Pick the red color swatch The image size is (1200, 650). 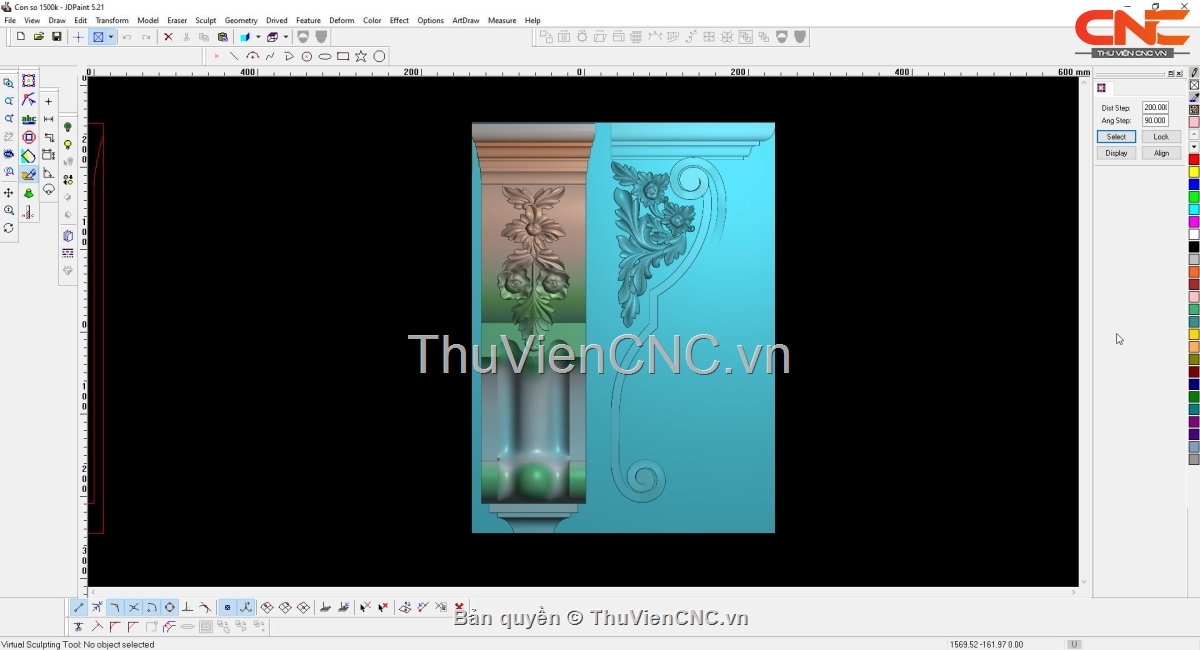pyautogui.click(x=1194, y=160)
